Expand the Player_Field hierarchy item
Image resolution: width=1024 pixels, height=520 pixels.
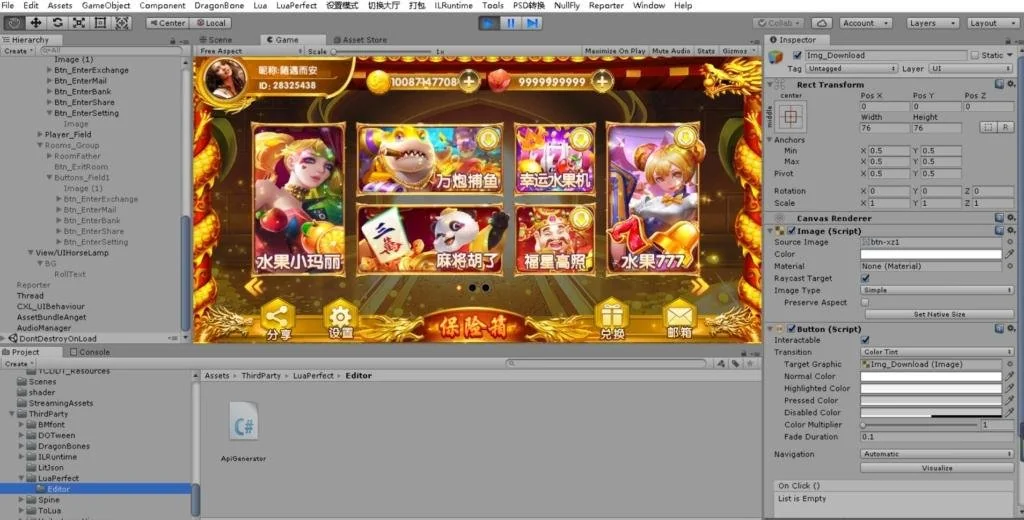pyautogui.click(x=40, y=134)
